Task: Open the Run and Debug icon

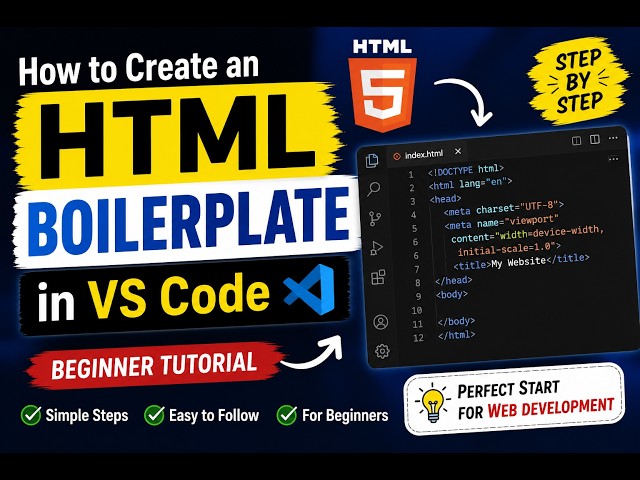Action: [x=376, y=248]
